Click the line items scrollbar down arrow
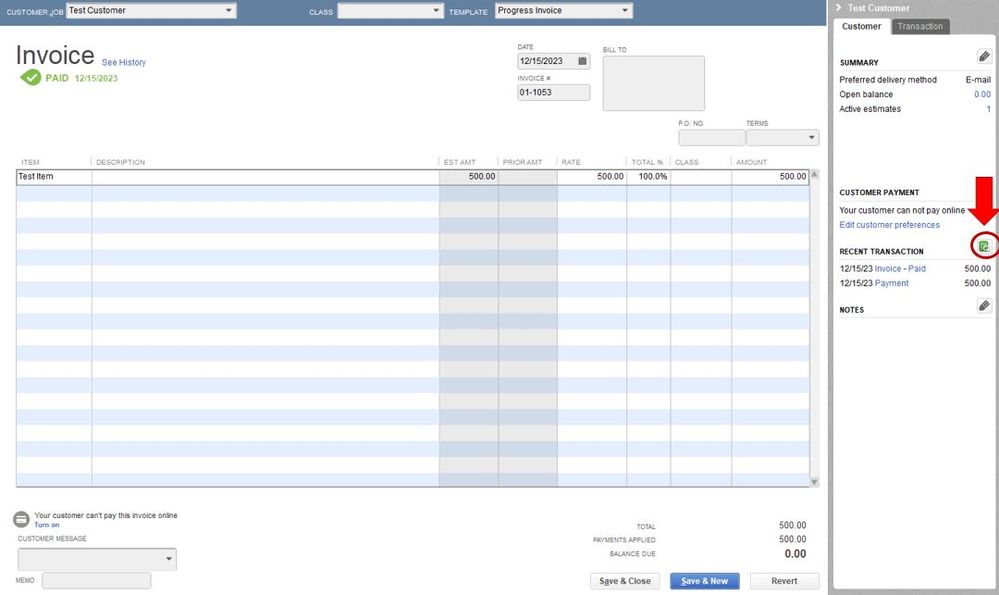This screenshot has width=999, height=595. coord(814,482)
